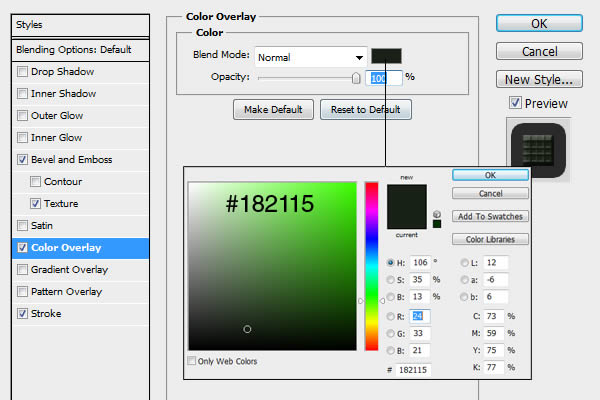Check the Only Web Colors option
This screenshot has height=400, width=600.
coord(193,361)
